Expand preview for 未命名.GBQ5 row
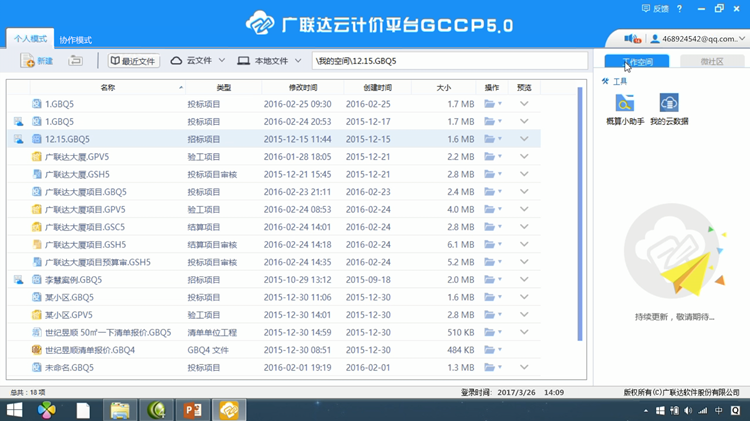This screenshot has height=421, width=750. 524,367
